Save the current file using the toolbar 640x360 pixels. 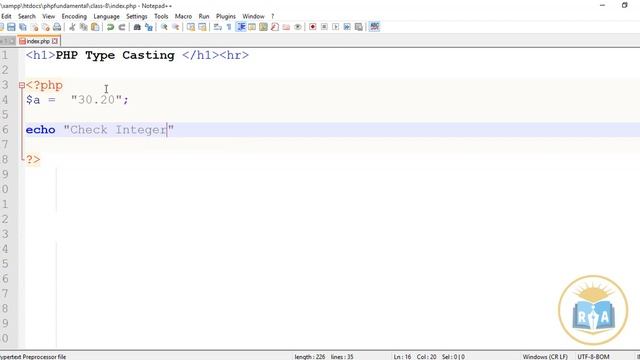point(11,27)
